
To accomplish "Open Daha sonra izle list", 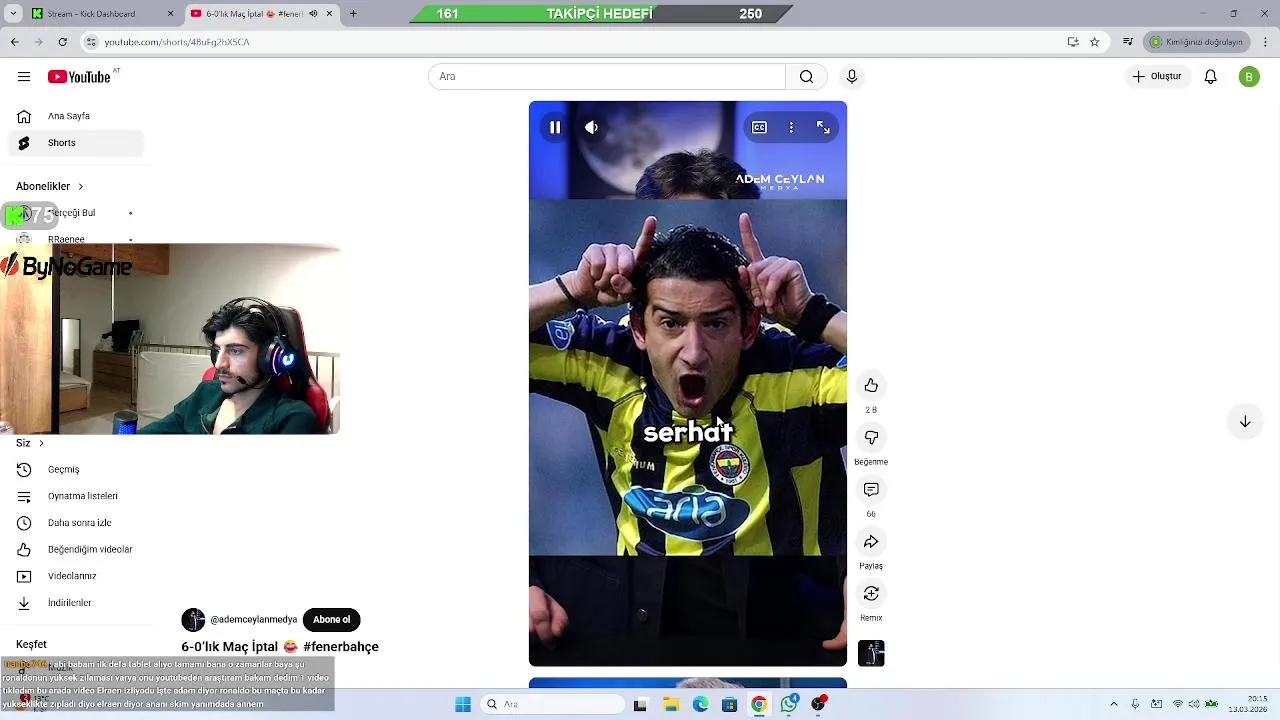I will 76,523.
